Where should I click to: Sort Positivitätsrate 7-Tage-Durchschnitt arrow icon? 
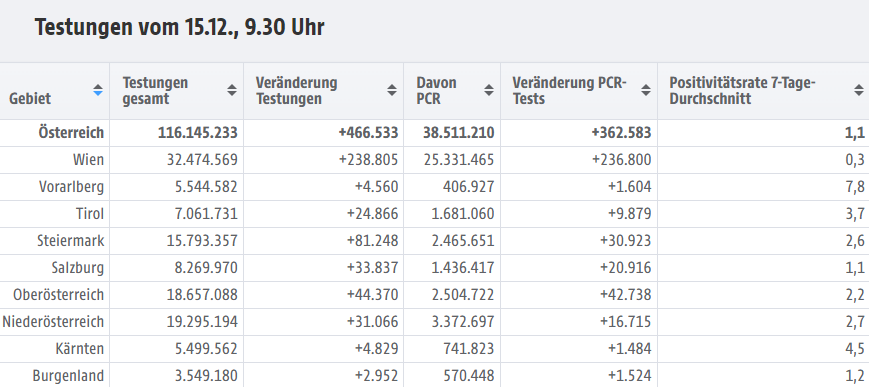click(858, 90)
